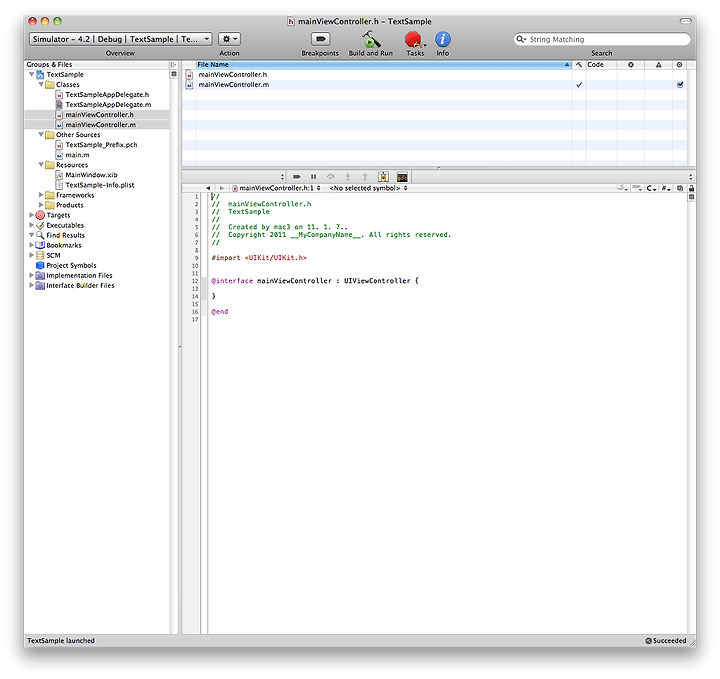Collapse the Classes group

click(41, 84)
